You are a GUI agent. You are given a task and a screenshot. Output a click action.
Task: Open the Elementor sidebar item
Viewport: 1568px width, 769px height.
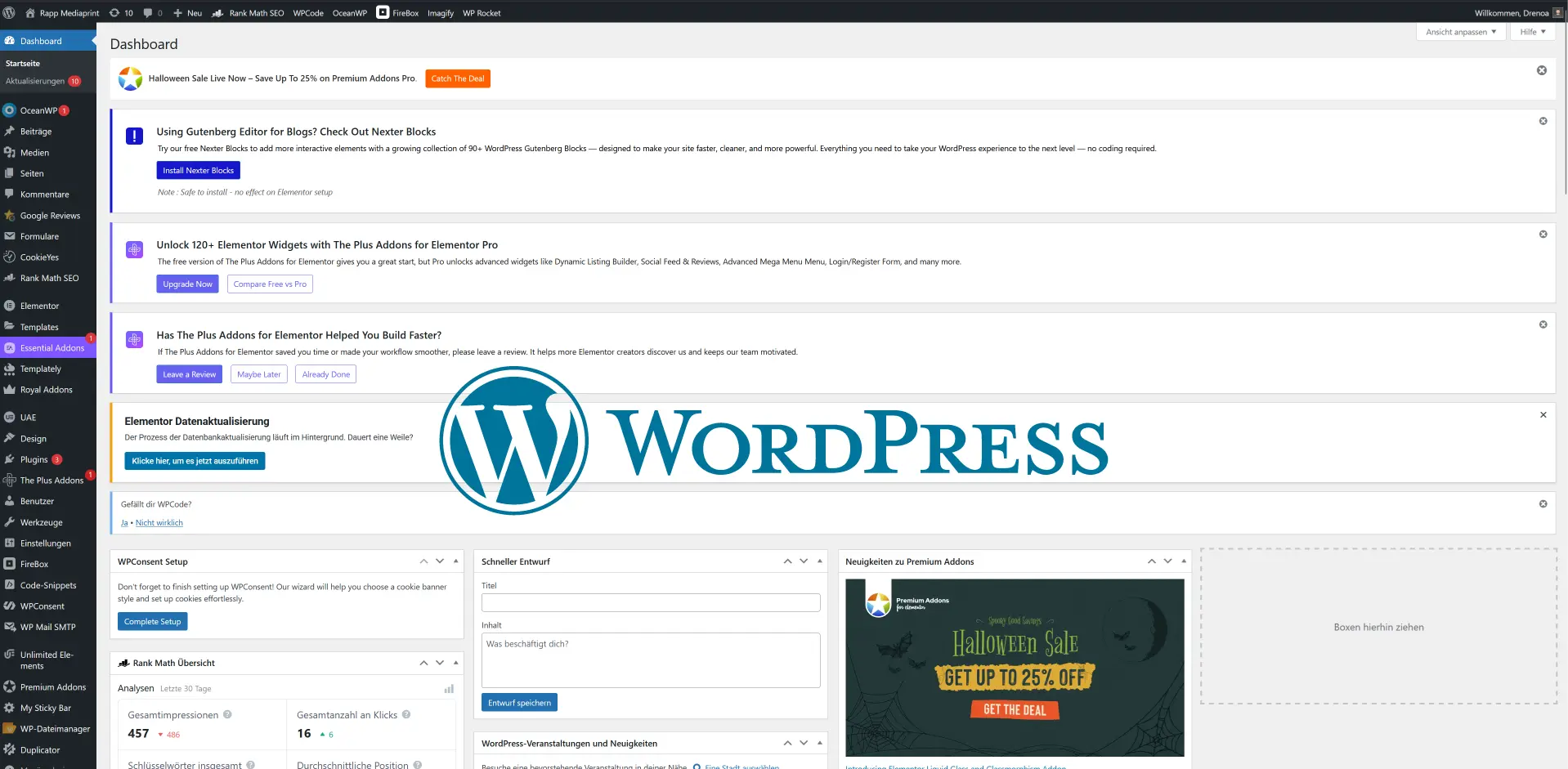(38, 305)
